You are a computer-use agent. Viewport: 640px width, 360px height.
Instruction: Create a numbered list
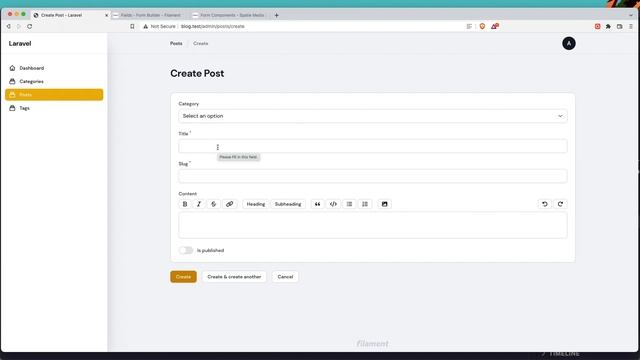point(365,204)
